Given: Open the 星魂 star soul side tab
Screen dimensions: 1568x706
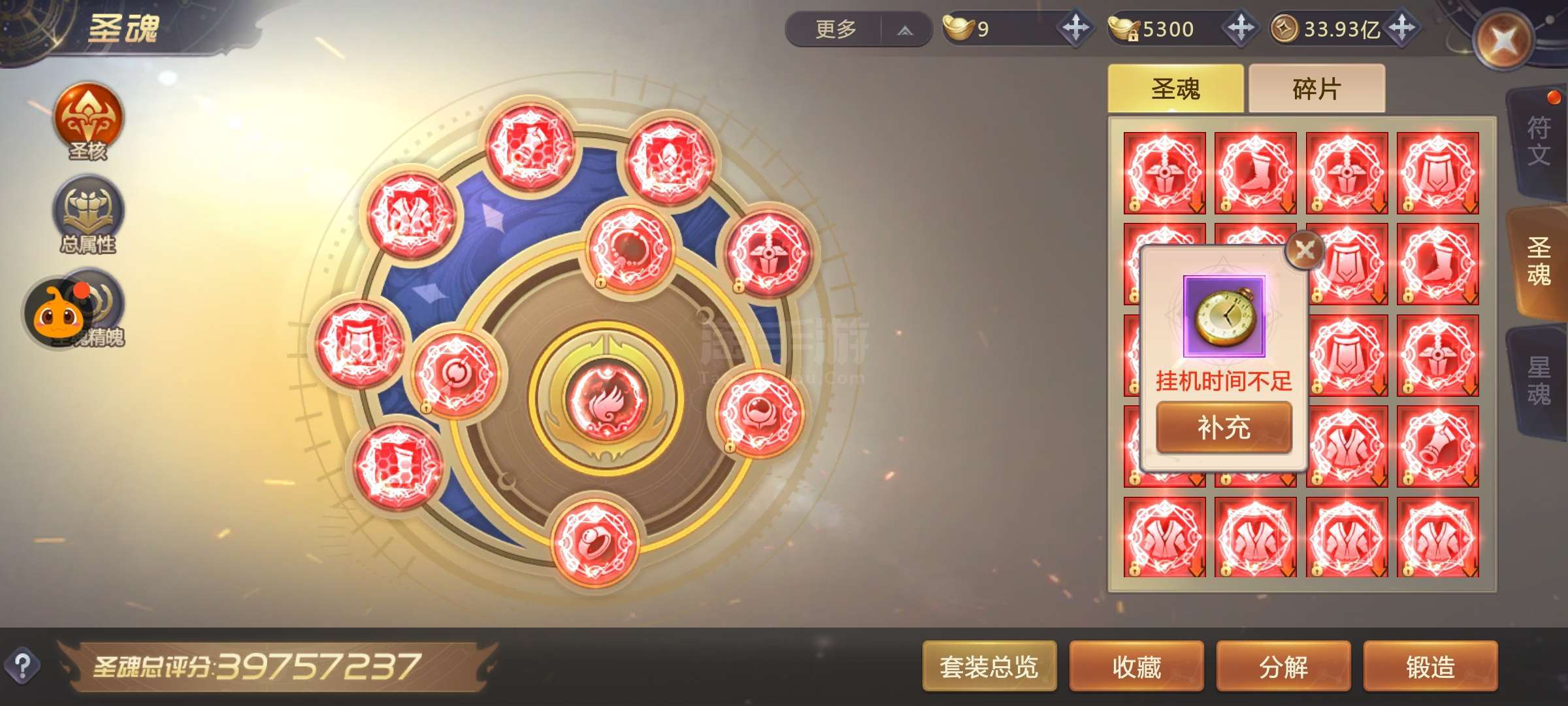Looking at the screenshot, I should 1538,381.
